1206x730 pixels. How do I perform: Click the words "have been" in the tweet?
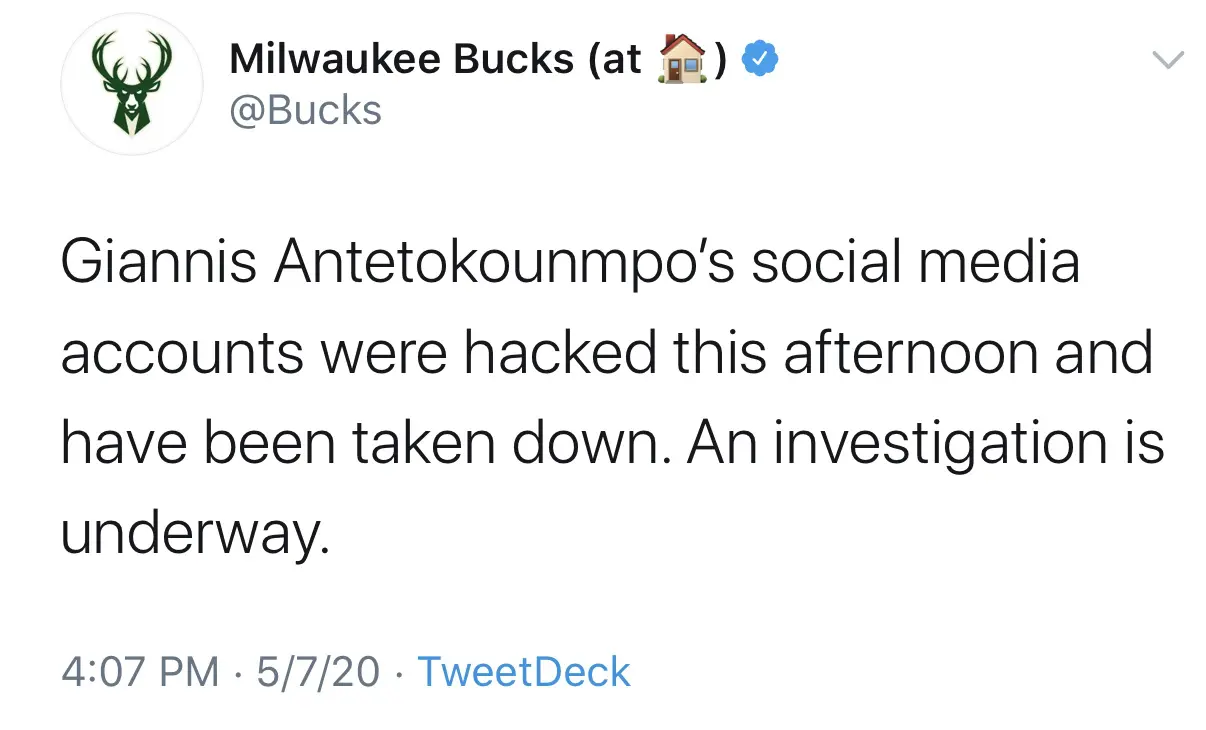coord(198,445)
